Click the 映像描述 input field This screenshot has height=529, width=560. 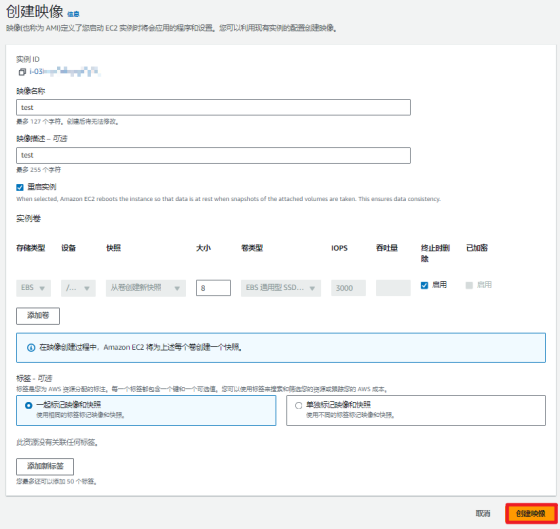tap(213, 155)
